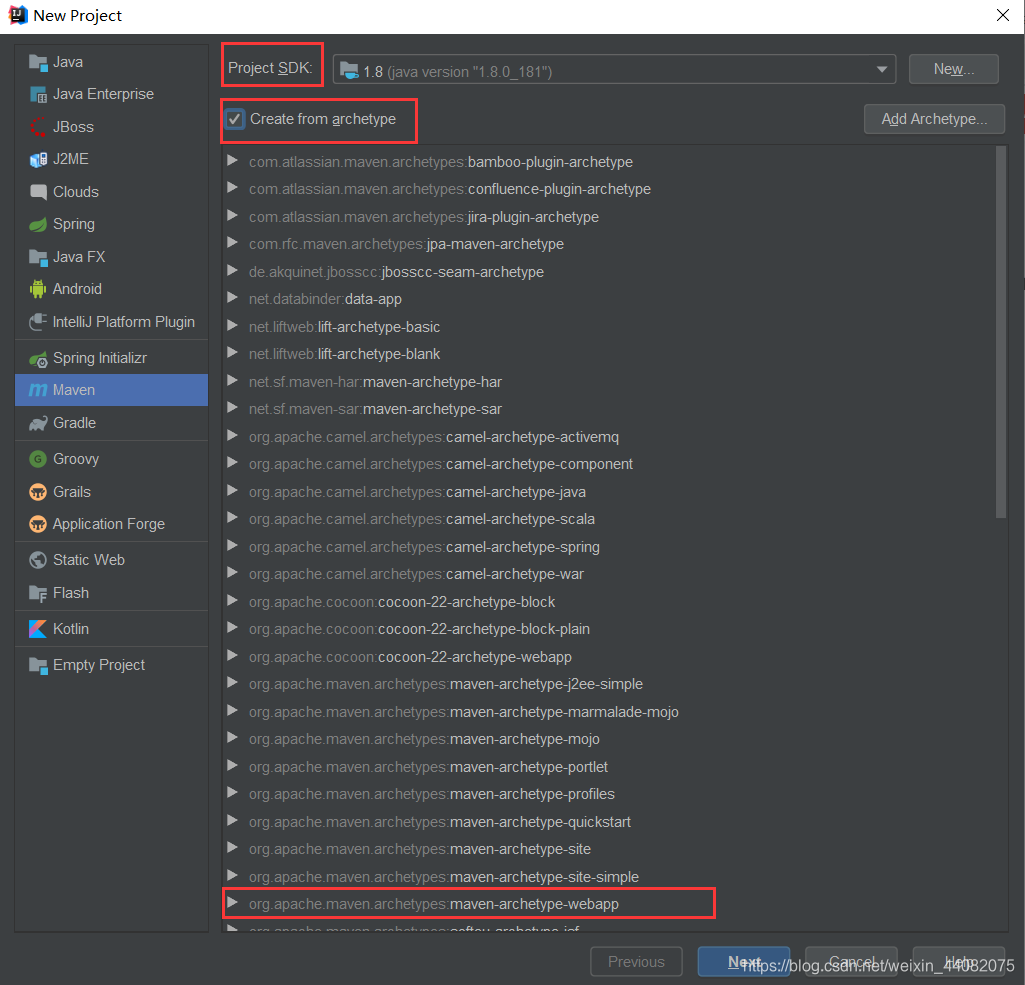
Task: Click the Empty Project icon
Action: pos(38,665)
